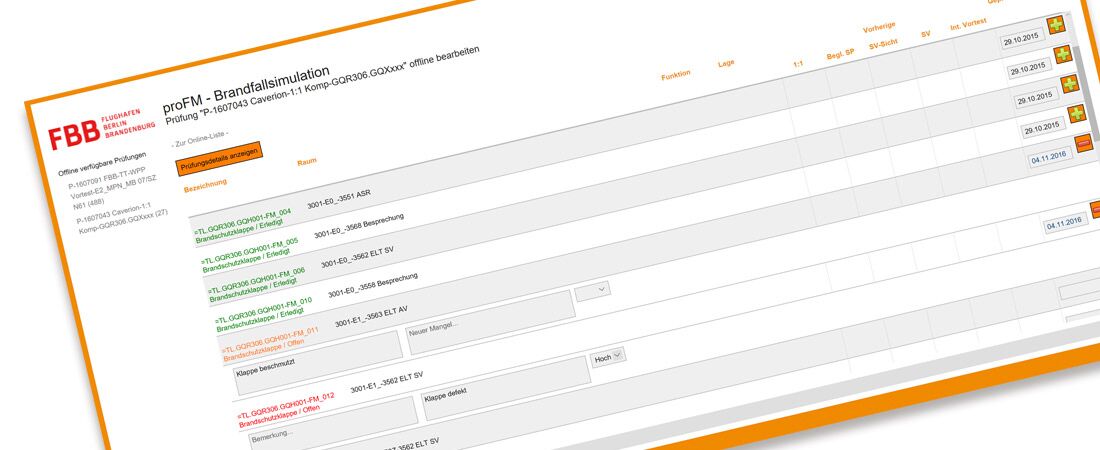The height and width of the screenshot is (450, 1100).
Task: Collapse the FM_012 row with the minus icon
Action: click(x=1095, y=209)
